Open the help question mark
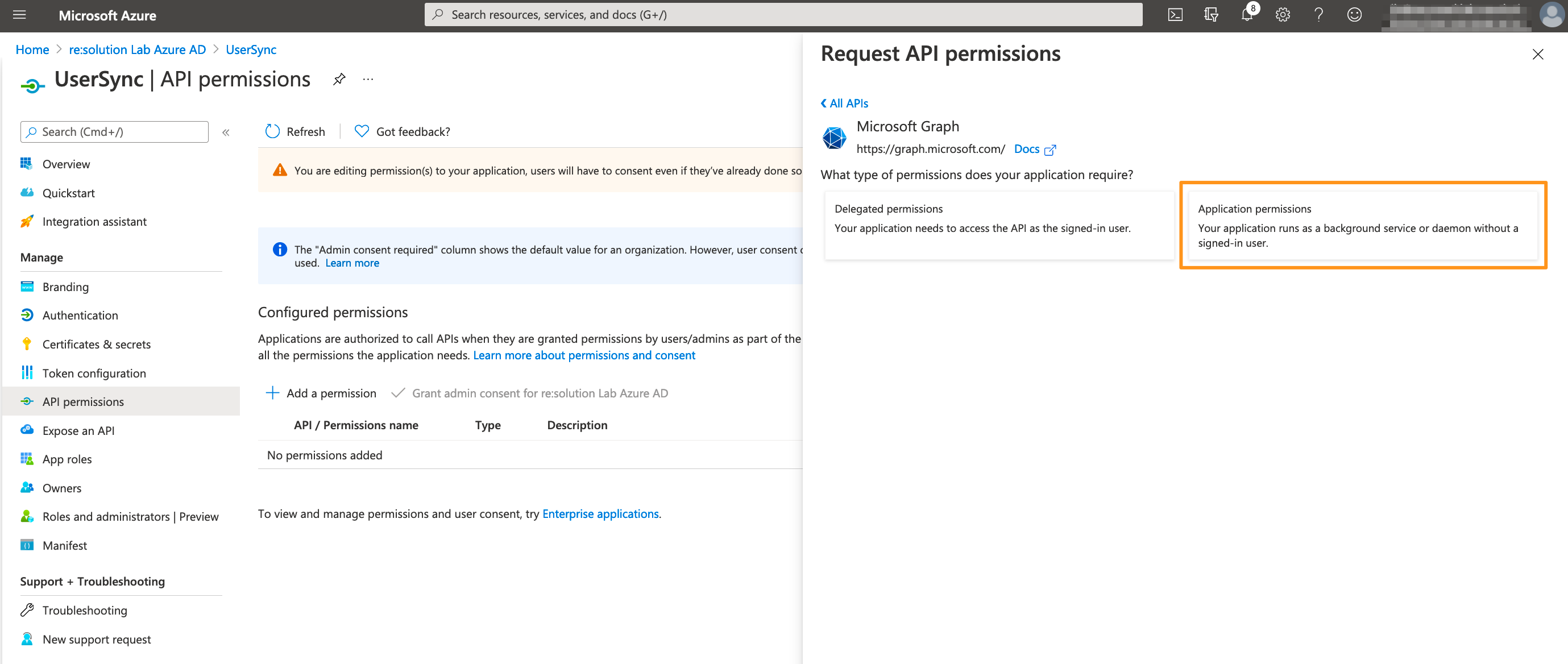This screenshot has width=1568, height=664. point(1318,15)
